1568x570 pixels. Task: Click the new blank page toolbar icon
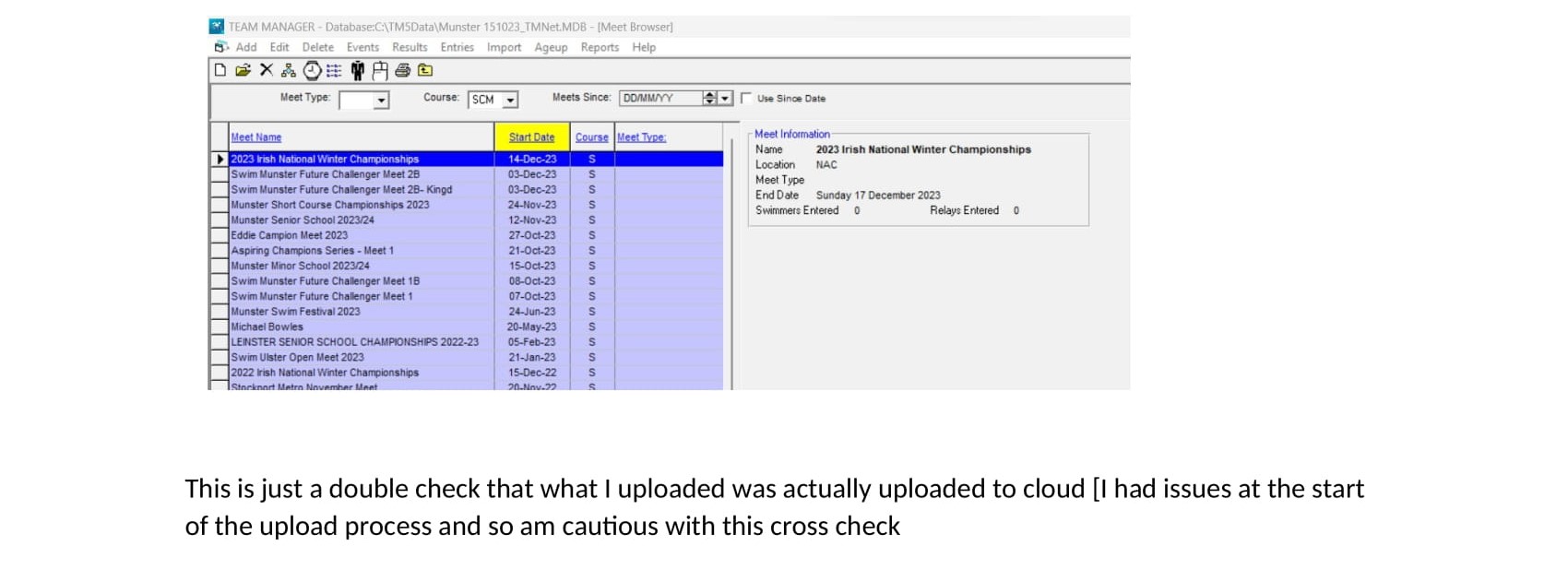point(220,70)
